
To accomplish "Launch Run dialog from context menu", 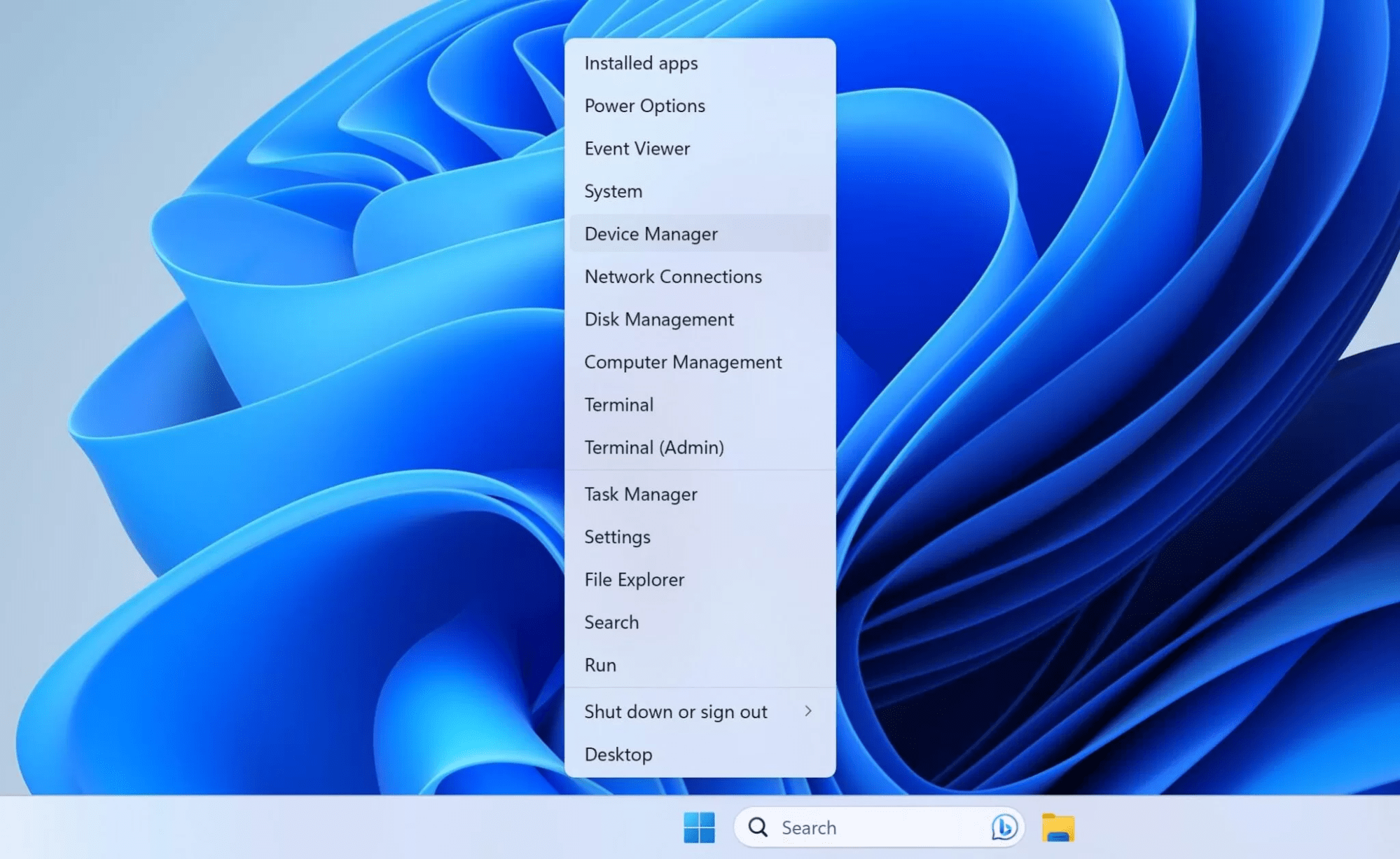I will tap(600, 664).
